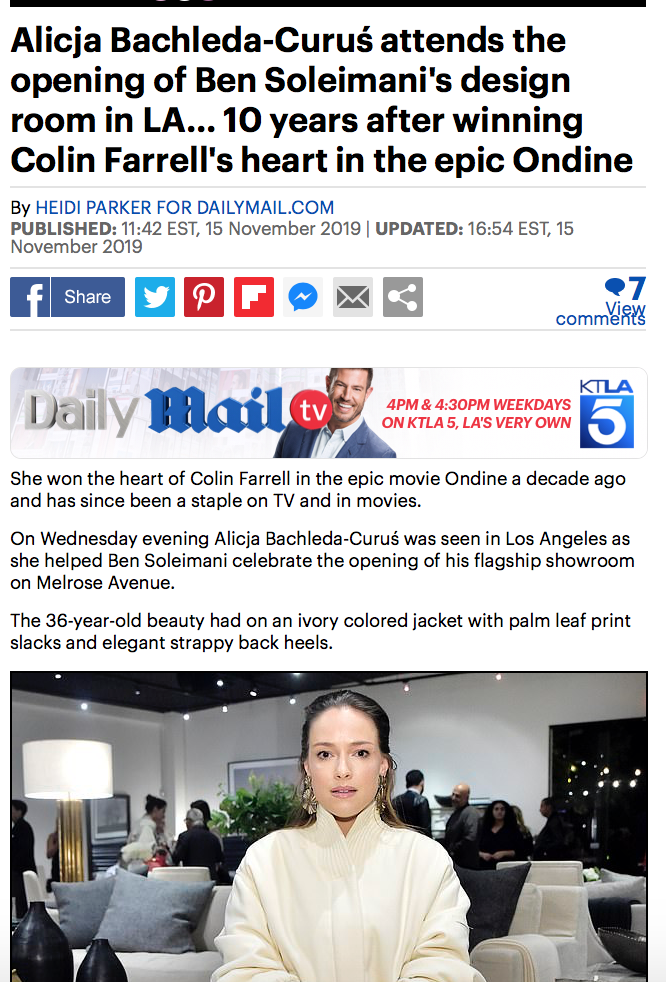Image resolution: width=666 pixels, height=982 pixels.
Task: Open the generic share options icon
Action: (403, 297)
